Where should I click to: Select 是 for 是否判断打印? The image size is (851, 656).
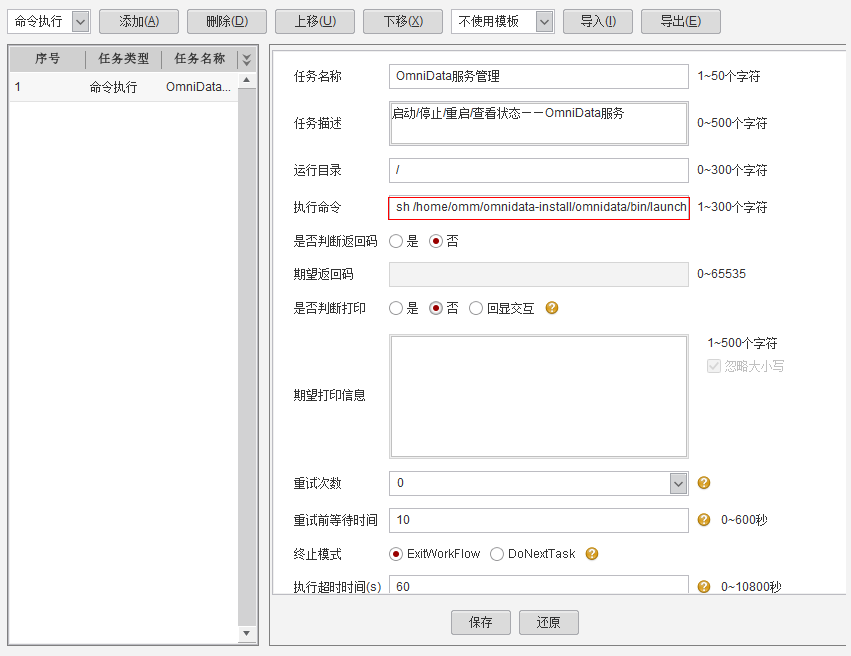pyautogui.click(x=396, y=308)
